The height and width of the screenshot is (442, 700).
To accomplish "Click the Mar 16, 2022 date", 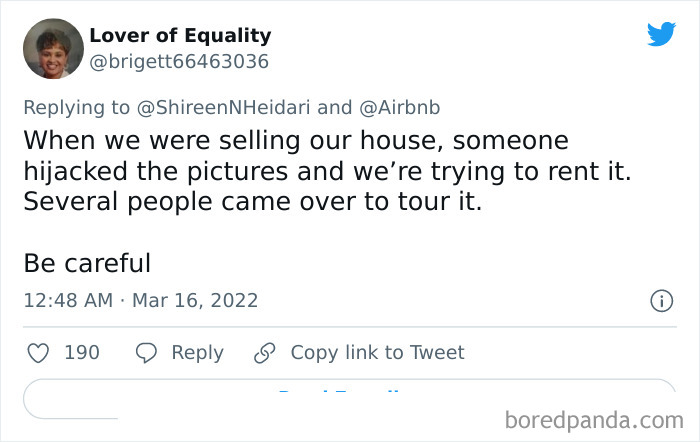I will pyautogui.click(x=194, y=300).
